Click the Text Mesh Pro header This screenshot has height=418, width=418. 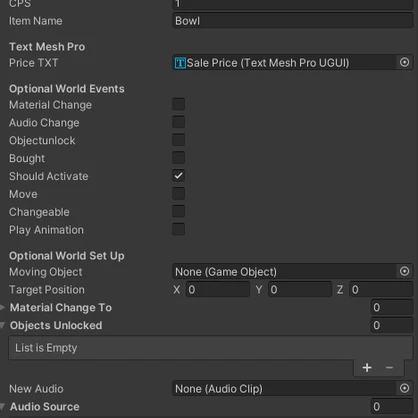(47, 47)
